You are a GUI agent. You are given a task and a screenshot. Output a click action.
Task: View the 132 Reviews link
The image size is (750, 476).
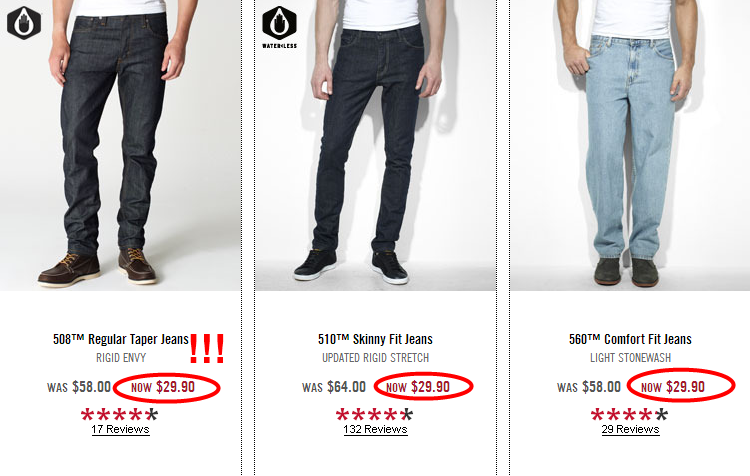coord(375,429)
